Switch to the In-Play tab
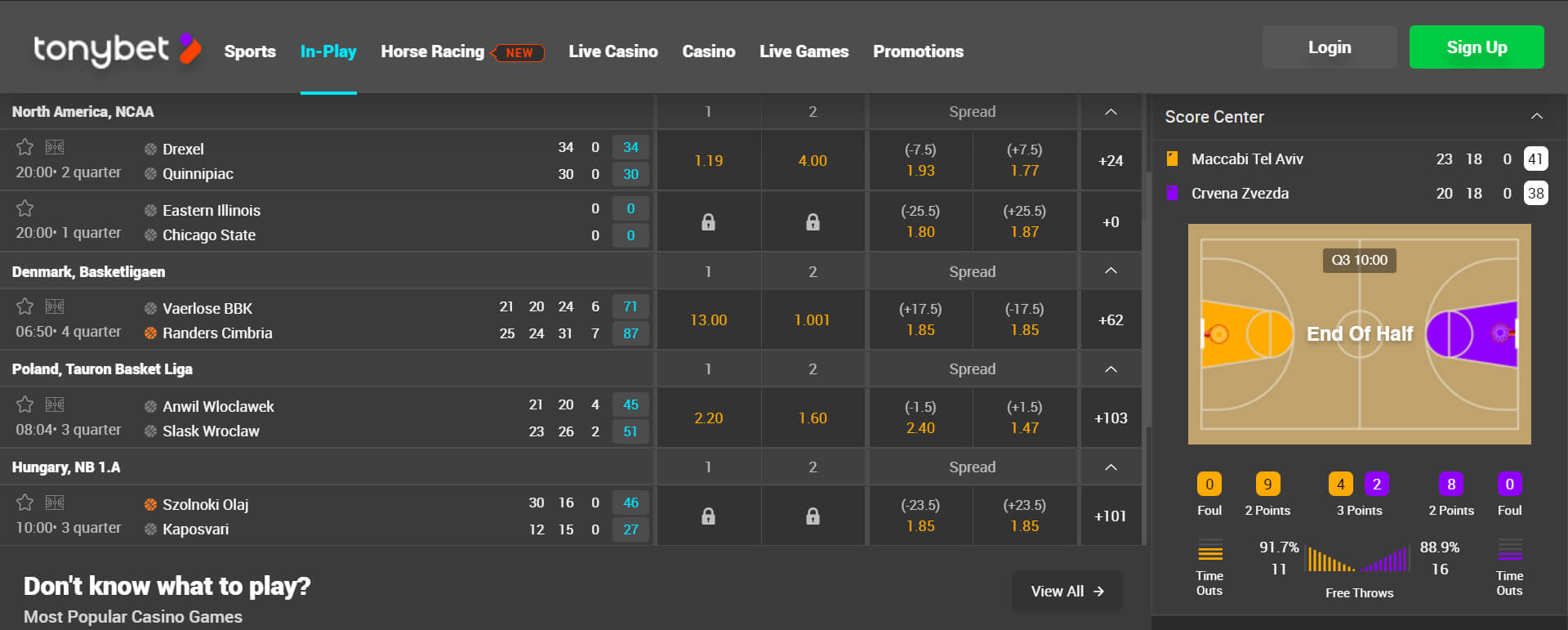This screenshot has height=630, width=1568. point(328,51)
